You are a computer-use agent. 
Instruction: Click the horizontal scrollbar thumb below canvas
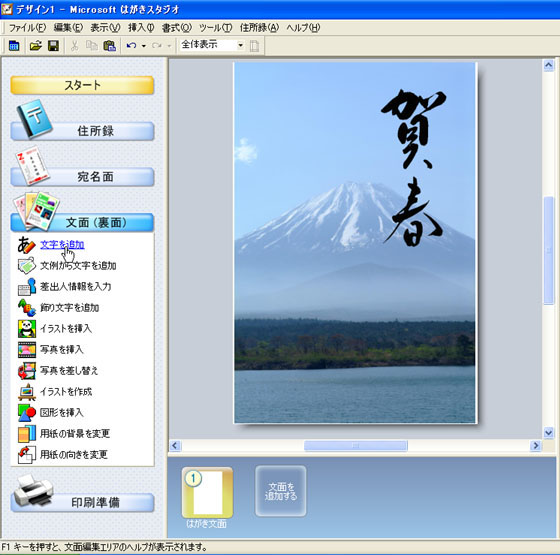click(356, 445)
